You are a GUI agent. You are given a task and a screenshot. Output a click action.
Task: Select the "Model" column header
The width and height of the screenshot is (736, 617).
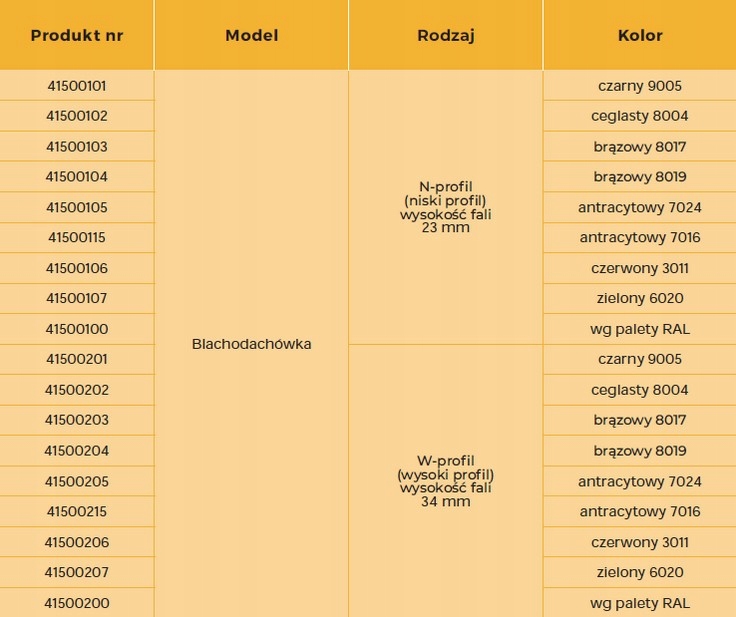click(x=251, y=36)
